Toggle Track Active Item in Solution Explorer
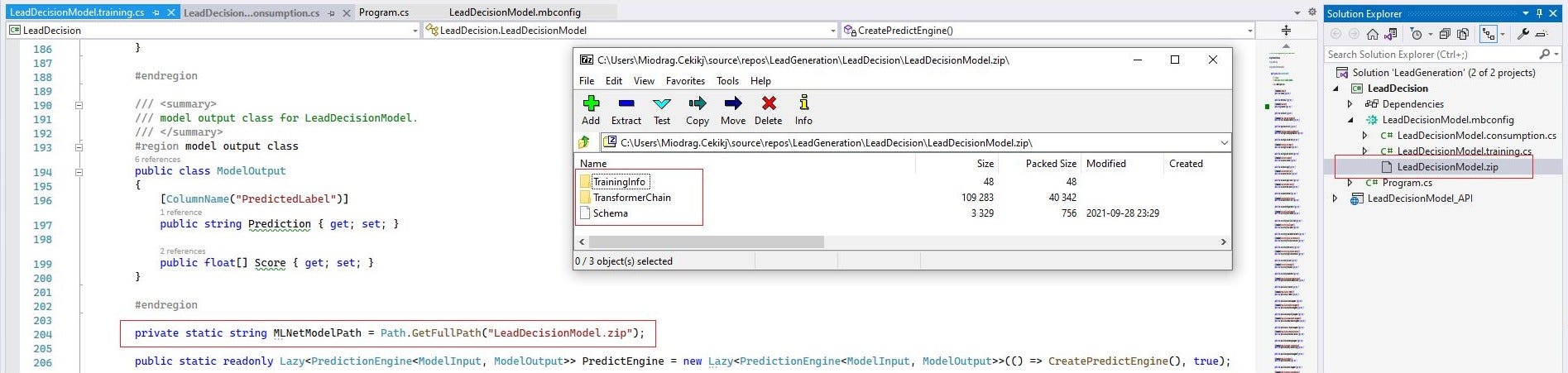1568x373 pixels. click(1489, 34)
